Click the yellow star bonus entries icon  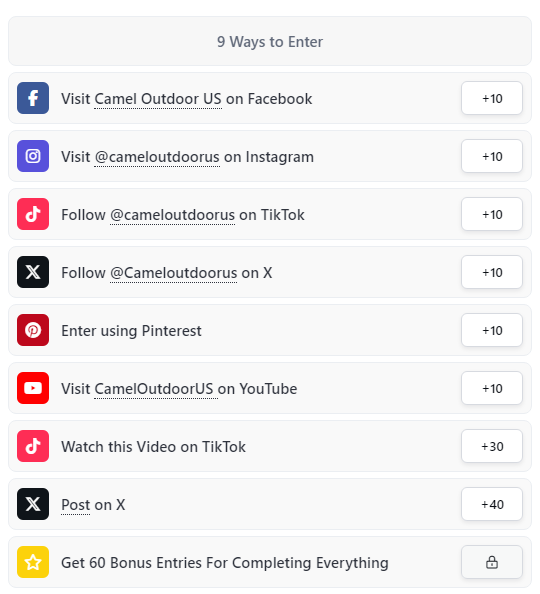coord(33,562)
